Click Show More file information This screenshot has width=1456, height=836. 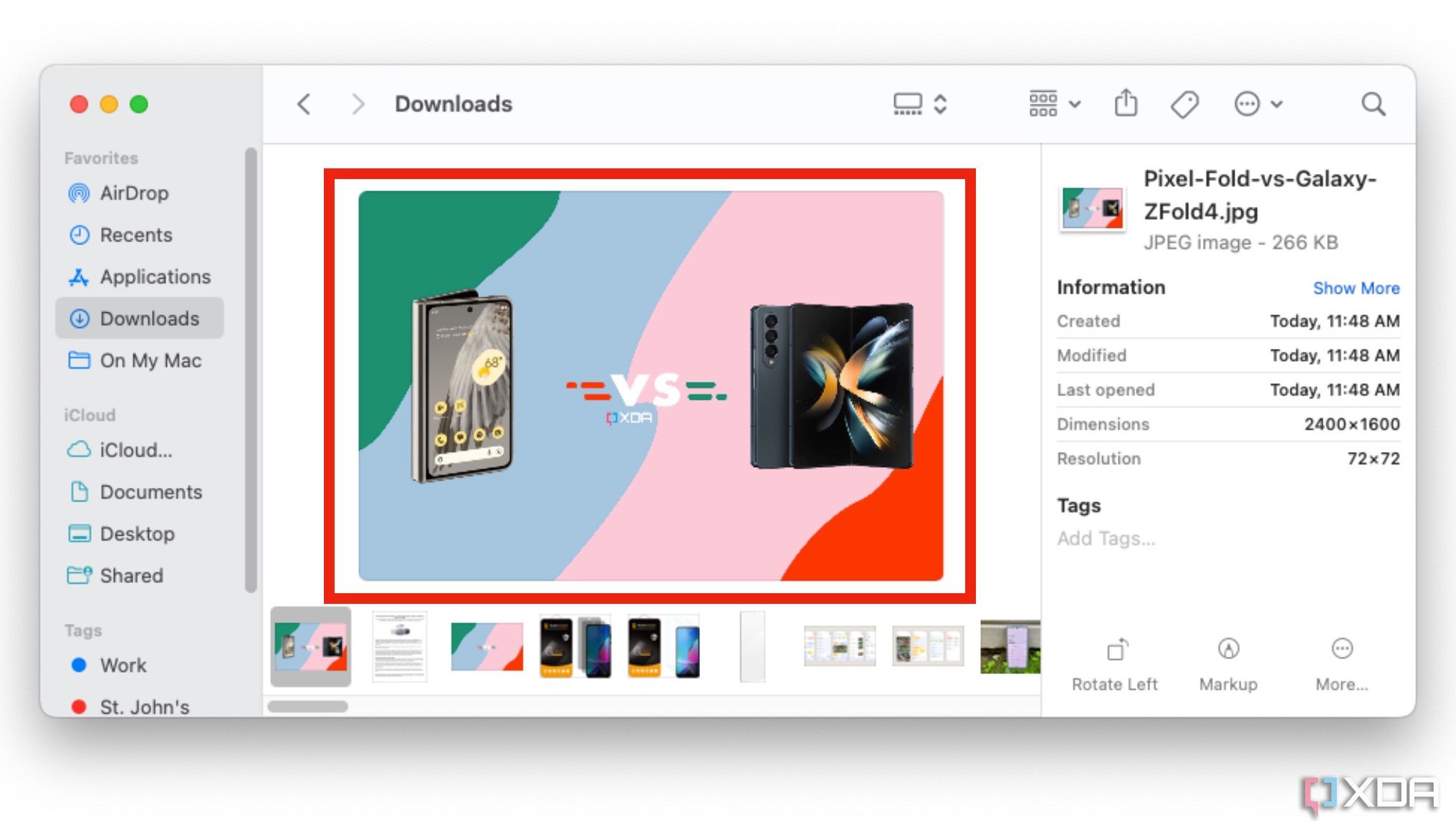click(1357, 289)
